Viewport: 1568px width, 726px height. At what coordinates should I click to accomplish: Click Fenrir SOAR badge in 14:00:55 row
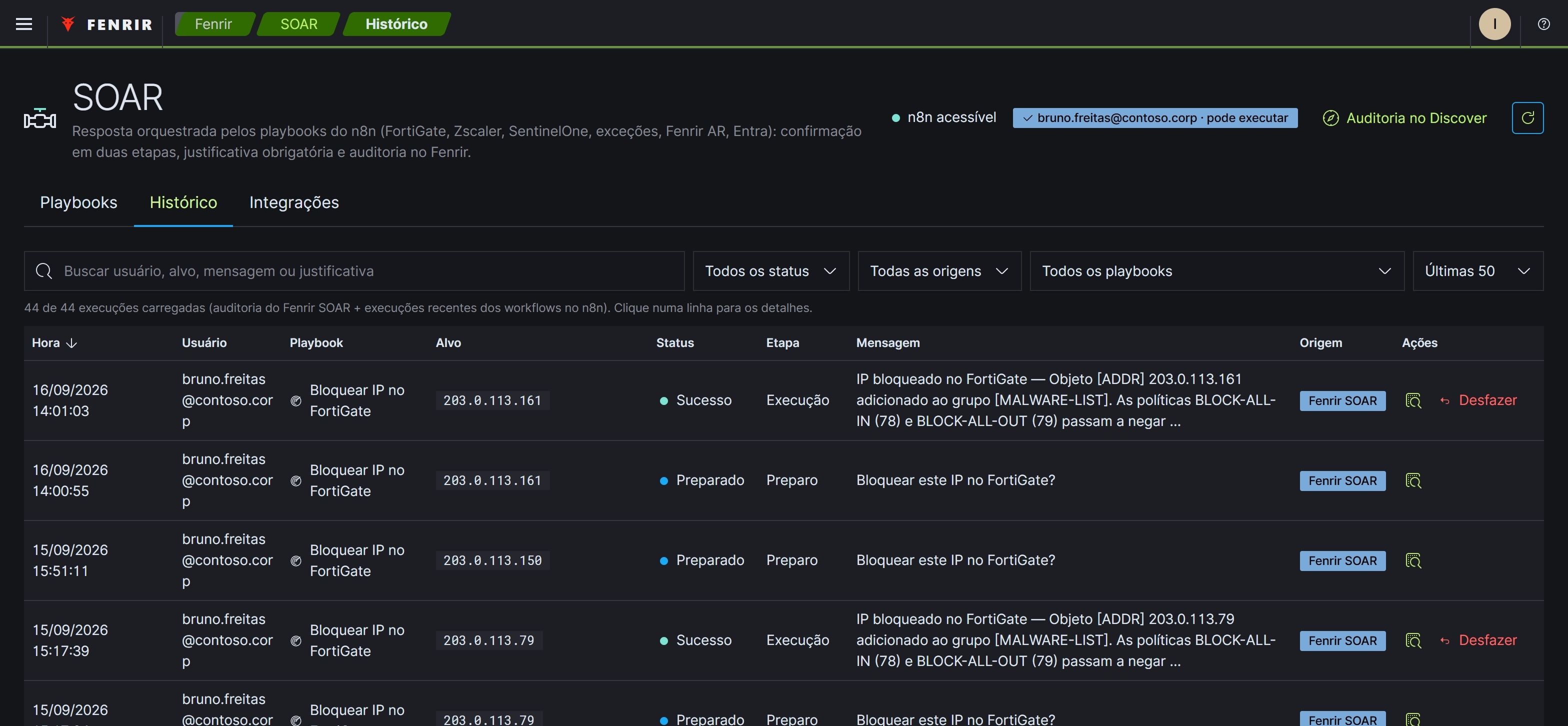pyautogui.click(x=1342, y=481)
